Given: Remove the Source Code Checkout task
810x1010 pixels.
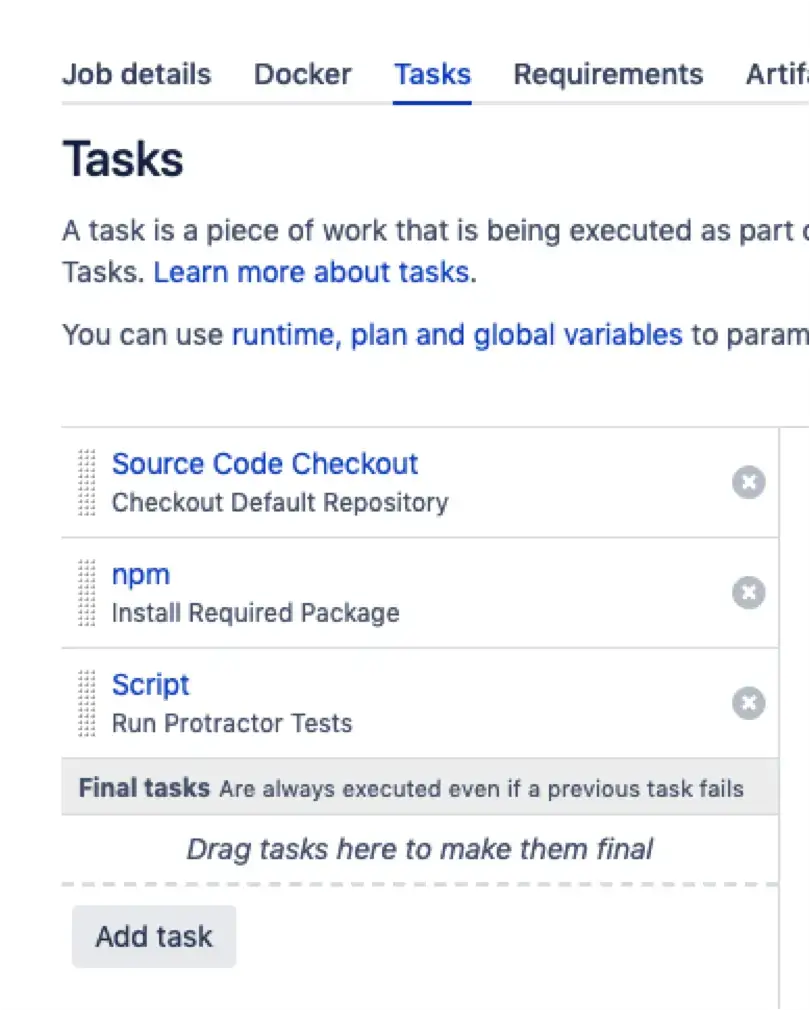Looking at the screenshot, I should [748, 483].
